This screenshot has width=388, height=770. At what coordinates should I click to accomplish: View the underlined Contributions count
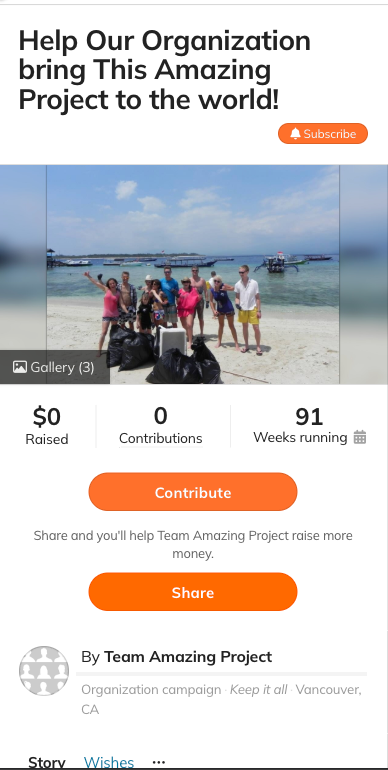[161, 426]
